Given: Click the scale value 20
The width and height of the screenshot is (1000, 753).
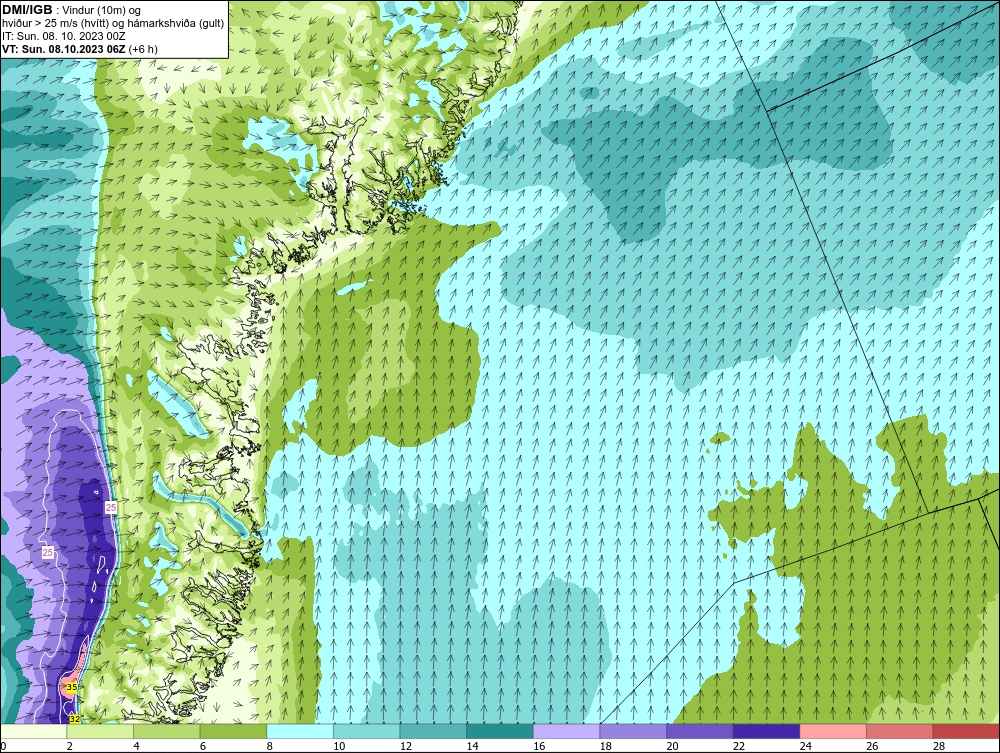Looking at the screenshot, I should pyautogui.click(x=672, y=746).
